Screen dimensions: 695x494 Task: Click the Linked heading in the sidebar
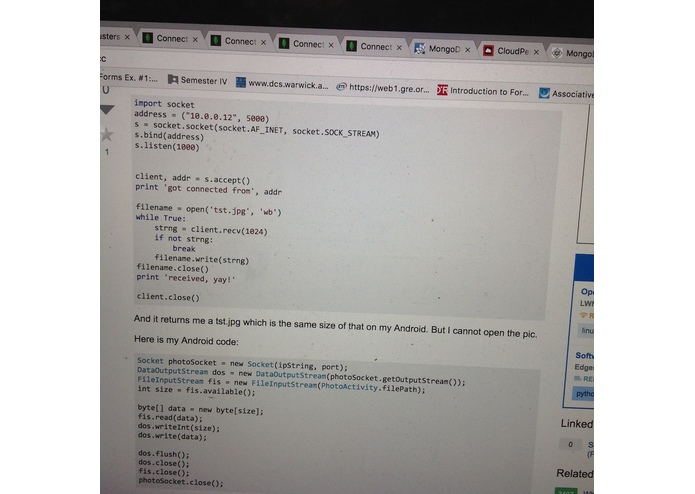(x=577, y=424)
